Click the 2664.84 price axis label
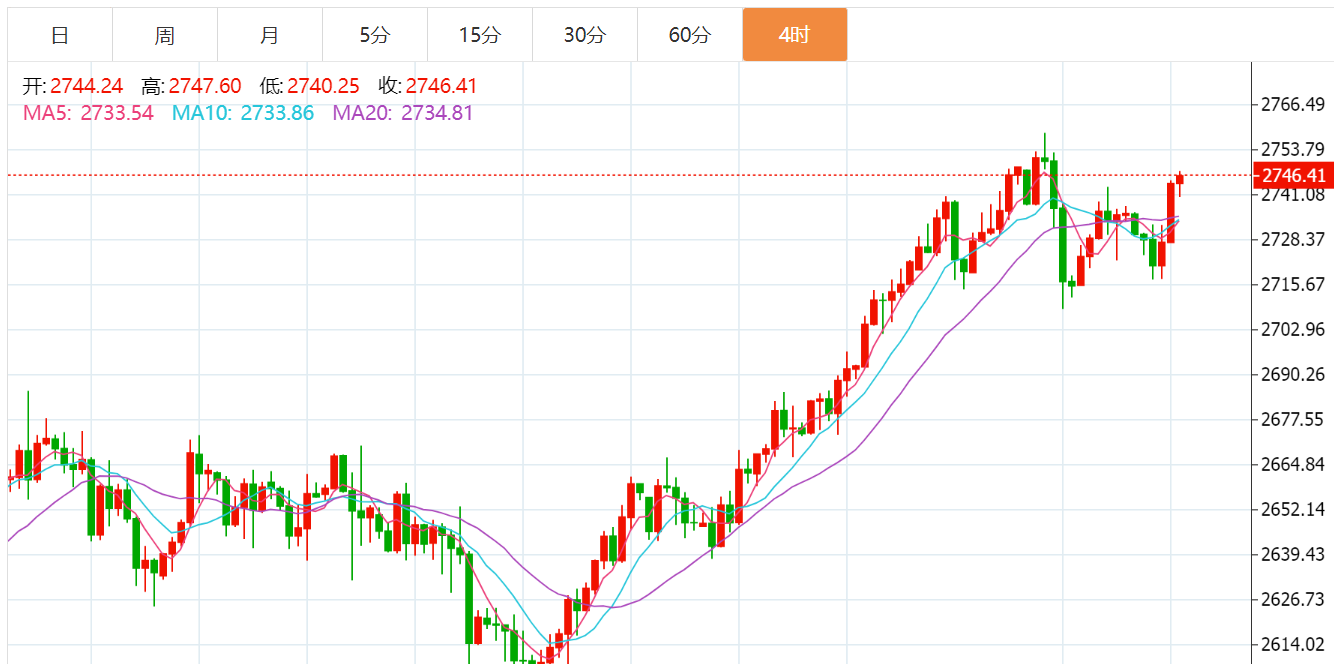 (x=1293, y=464)
